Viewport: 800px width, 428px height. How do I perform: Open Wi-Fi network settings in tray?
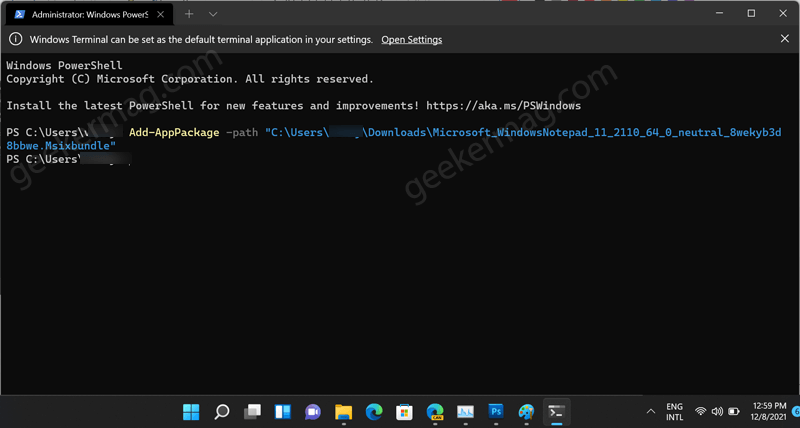(701, 411)
